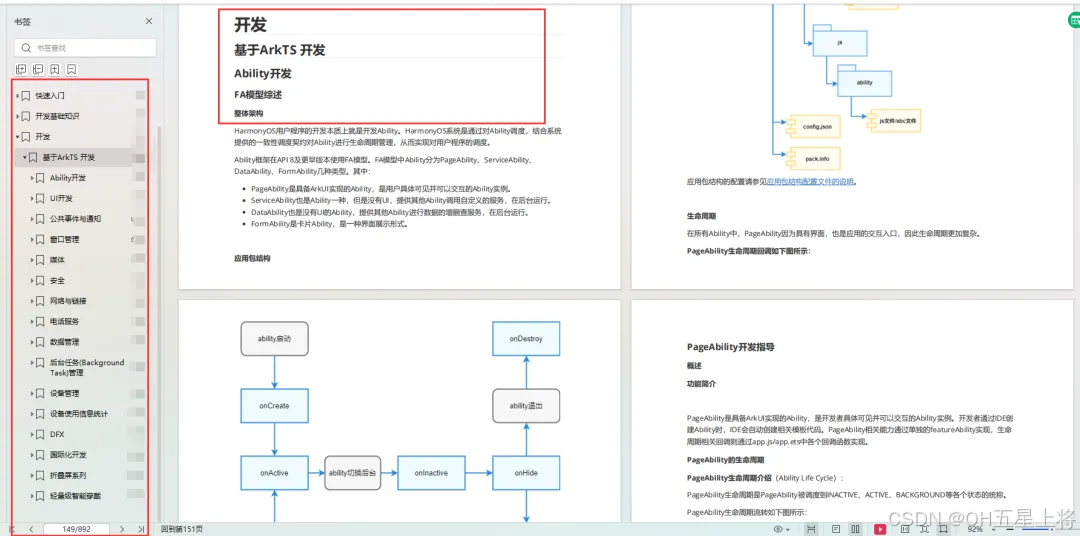
Task: Toggle fit-width view in status bar
Action: click(x=811, y=529)
